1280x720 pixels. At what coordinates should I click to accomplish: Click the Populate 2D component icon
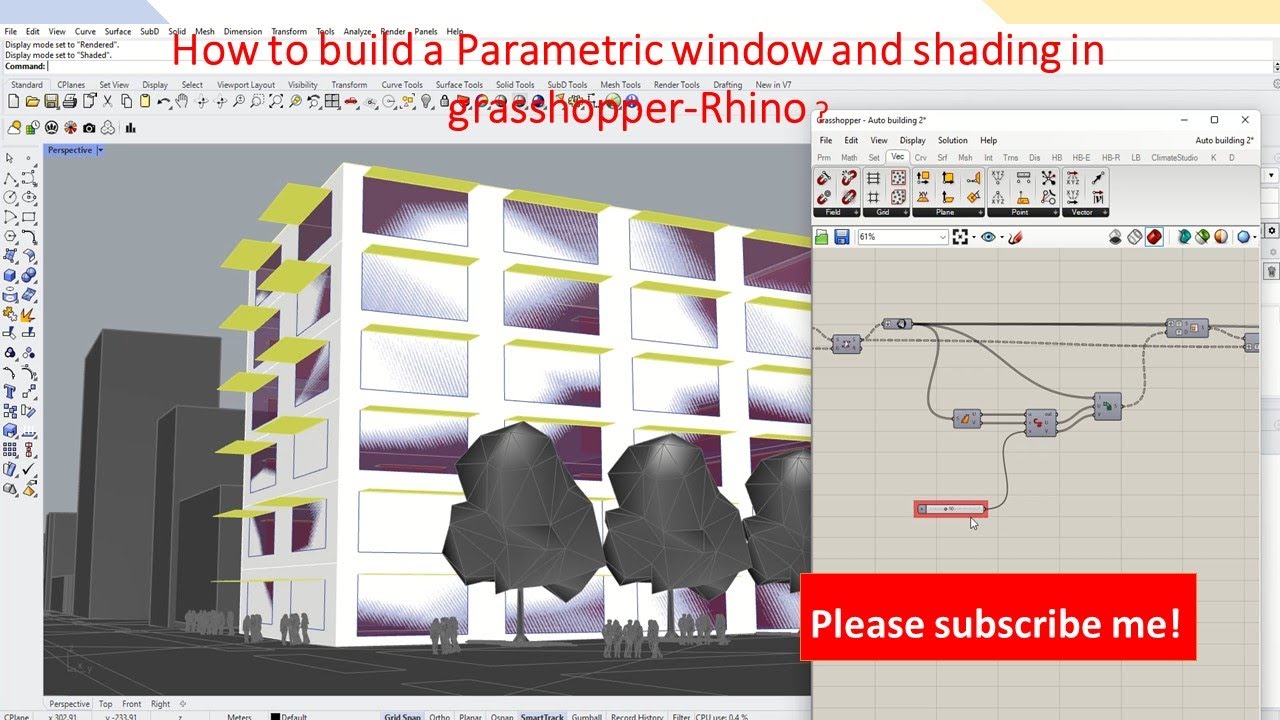pos(898,177)
